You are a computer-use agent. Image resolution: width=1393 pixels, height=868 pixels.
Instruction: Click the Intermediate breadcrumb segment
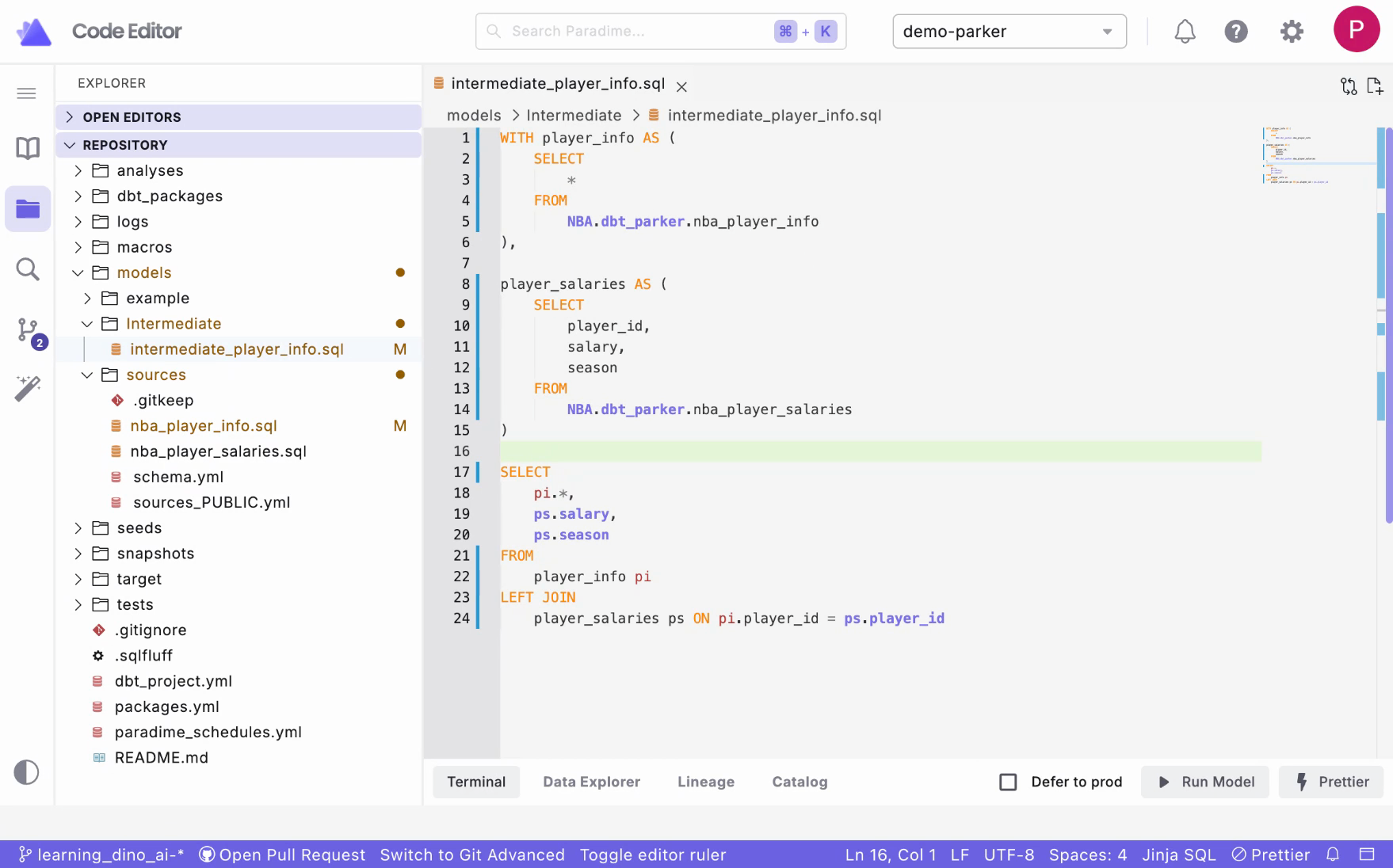coord(574,116)
